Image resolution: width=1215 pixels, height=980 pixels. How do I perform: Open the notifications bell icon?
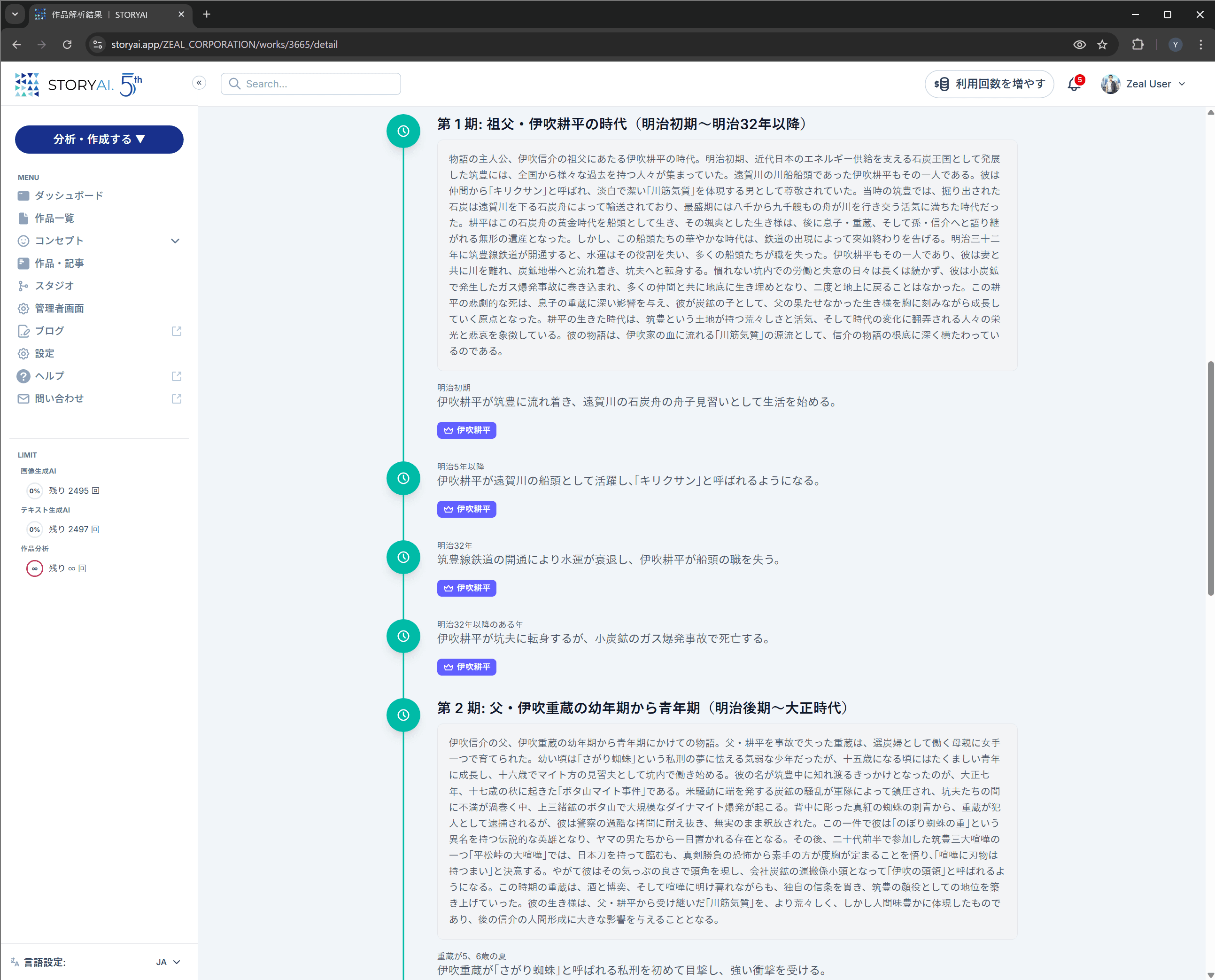pyautogui.click(x=1074, y=84)
